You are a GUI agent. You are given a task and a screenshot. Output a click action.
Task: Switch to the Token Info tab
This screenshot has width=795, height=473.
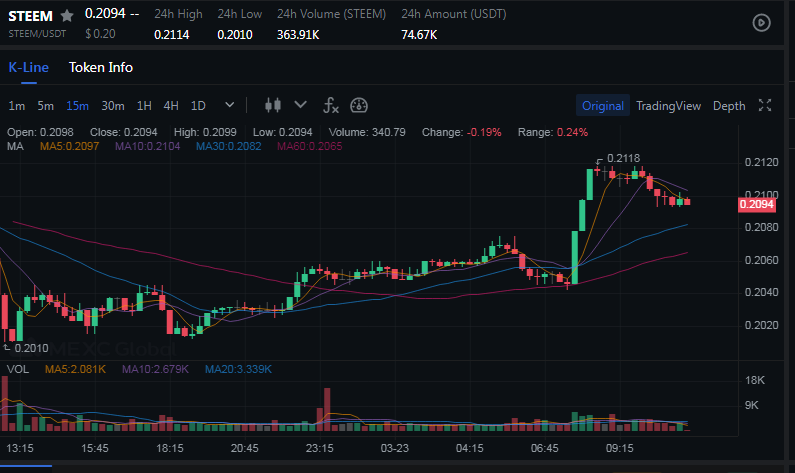point(101,67)
